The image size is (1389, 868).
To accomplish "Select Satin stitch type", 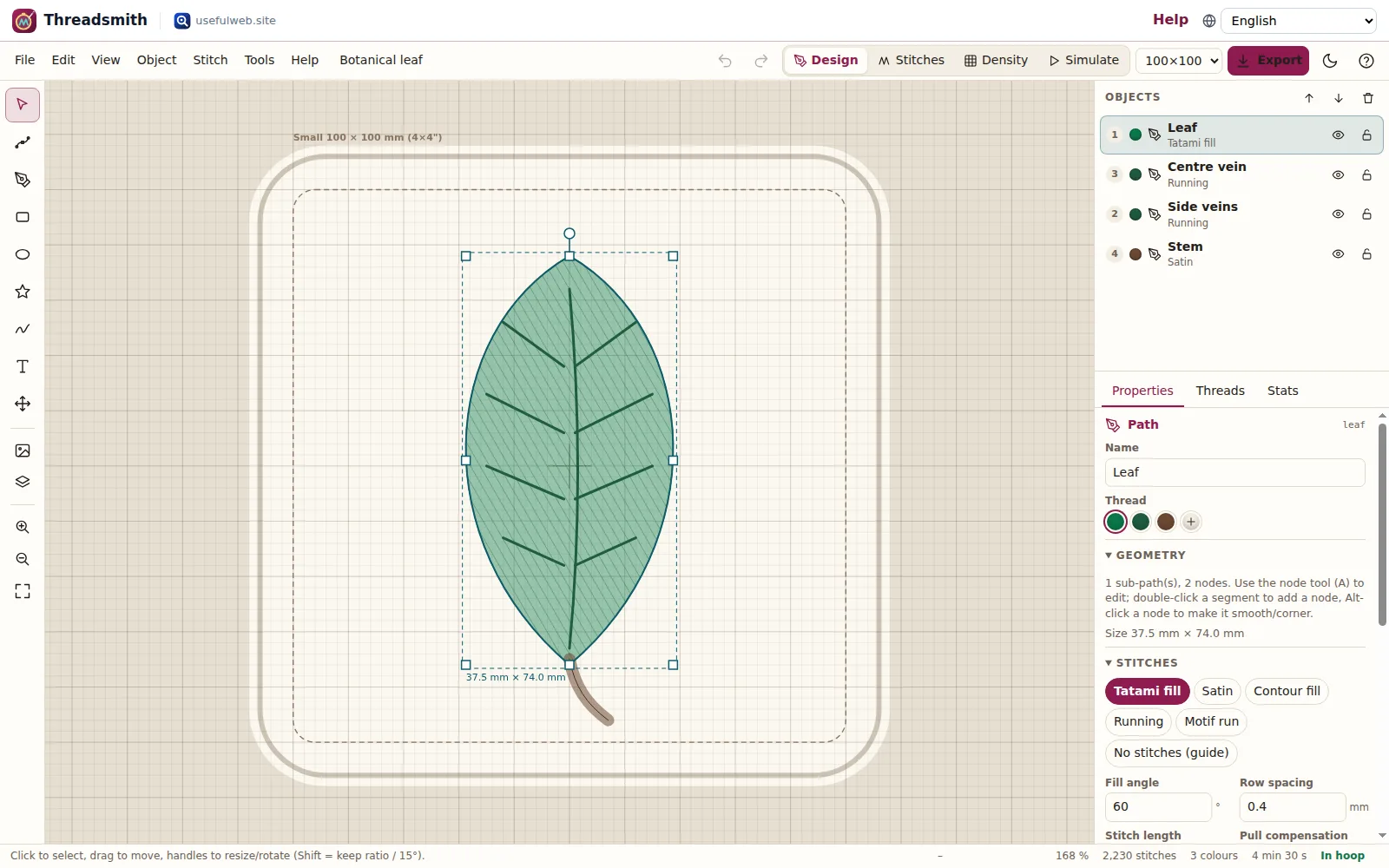I will tap(1217, 691).
